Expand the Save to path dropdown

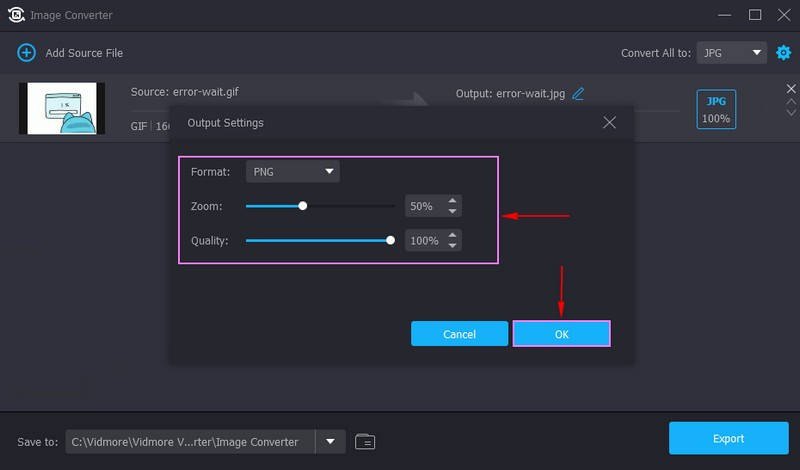point(330,441)
